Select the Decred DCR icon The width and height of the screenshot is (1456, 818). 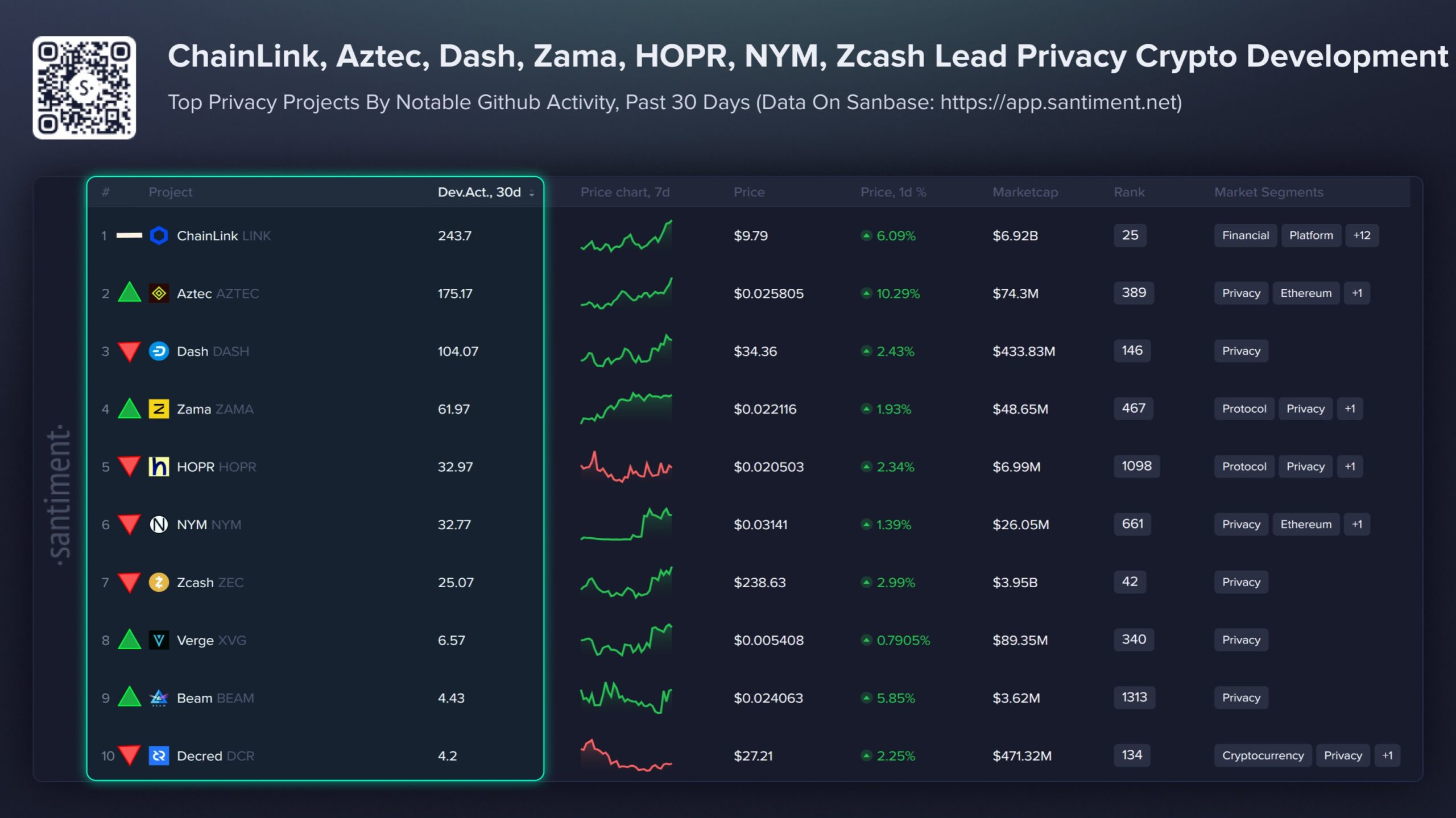click(x=159, y=755)
